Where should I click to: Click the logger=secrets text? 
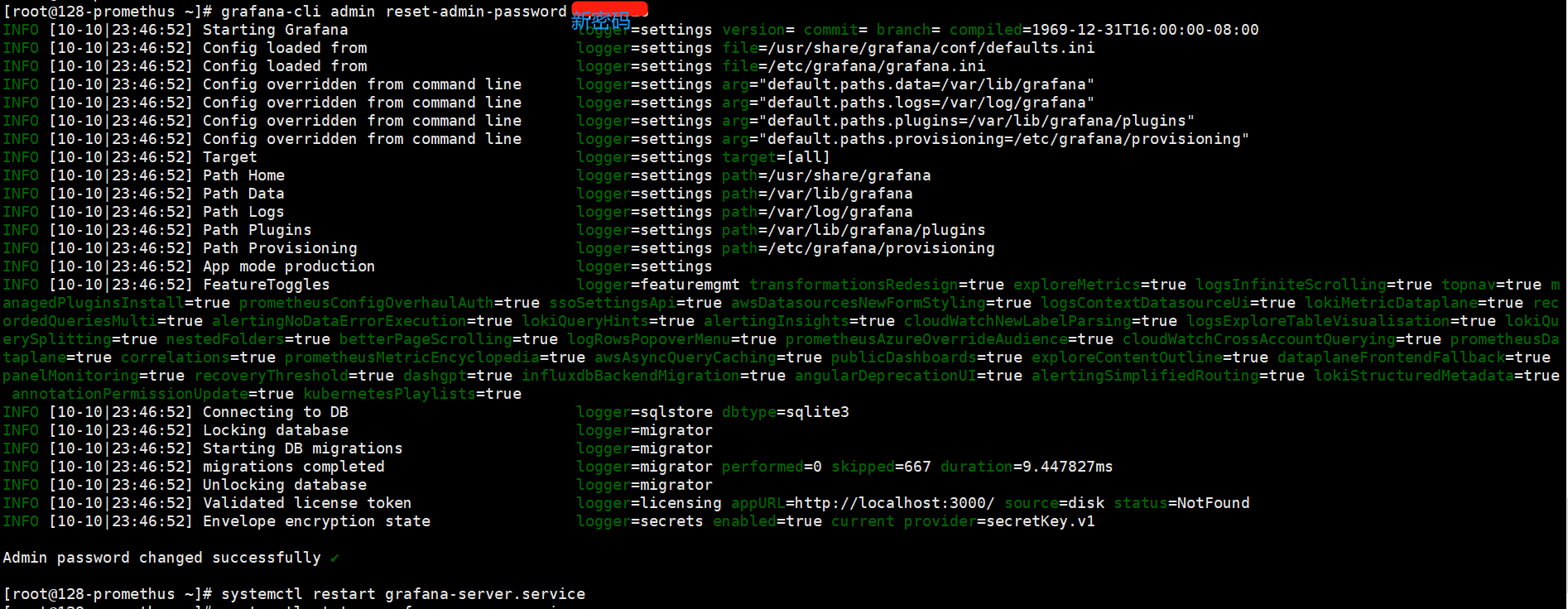coord(640,521)
